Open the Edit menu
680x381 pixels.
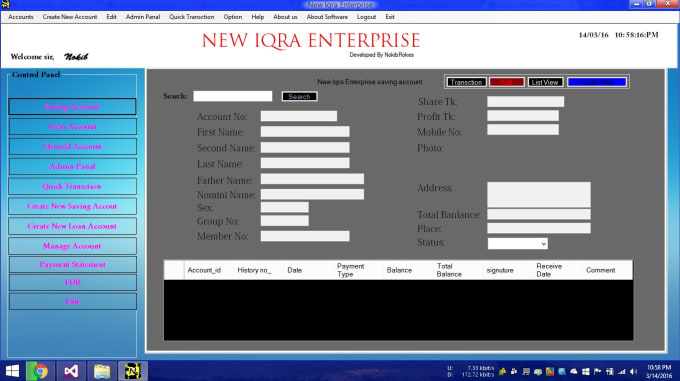[111, 17]
